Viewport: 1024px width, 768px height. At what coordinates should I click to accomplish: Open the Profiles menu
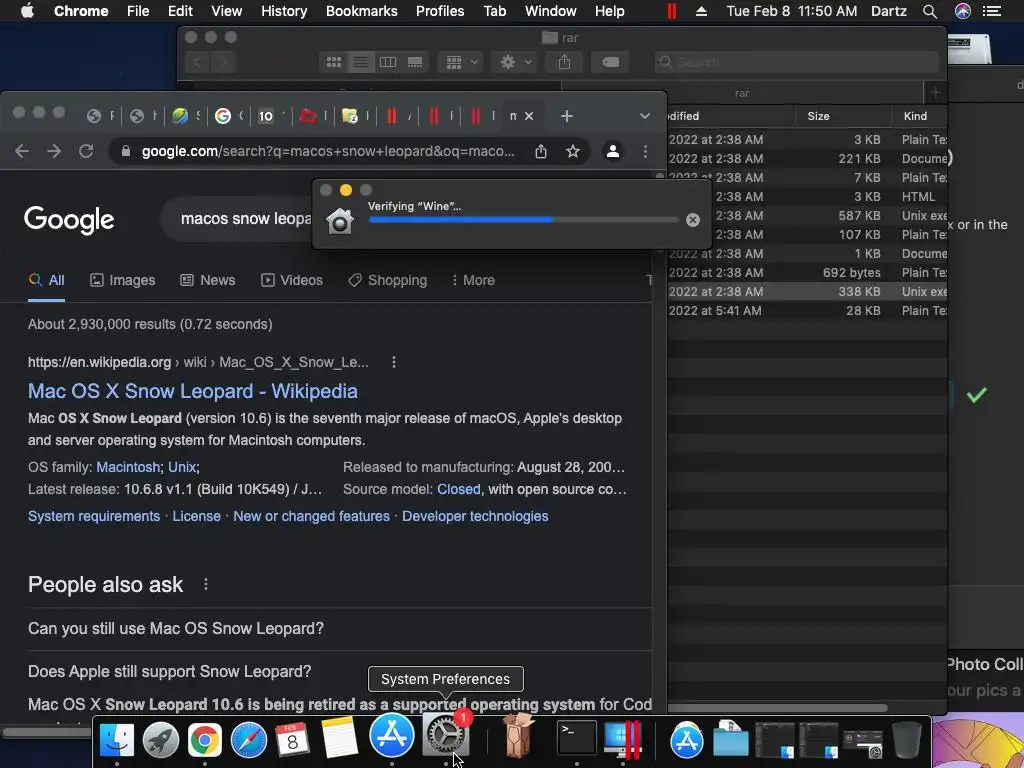[x=440, y=11]
